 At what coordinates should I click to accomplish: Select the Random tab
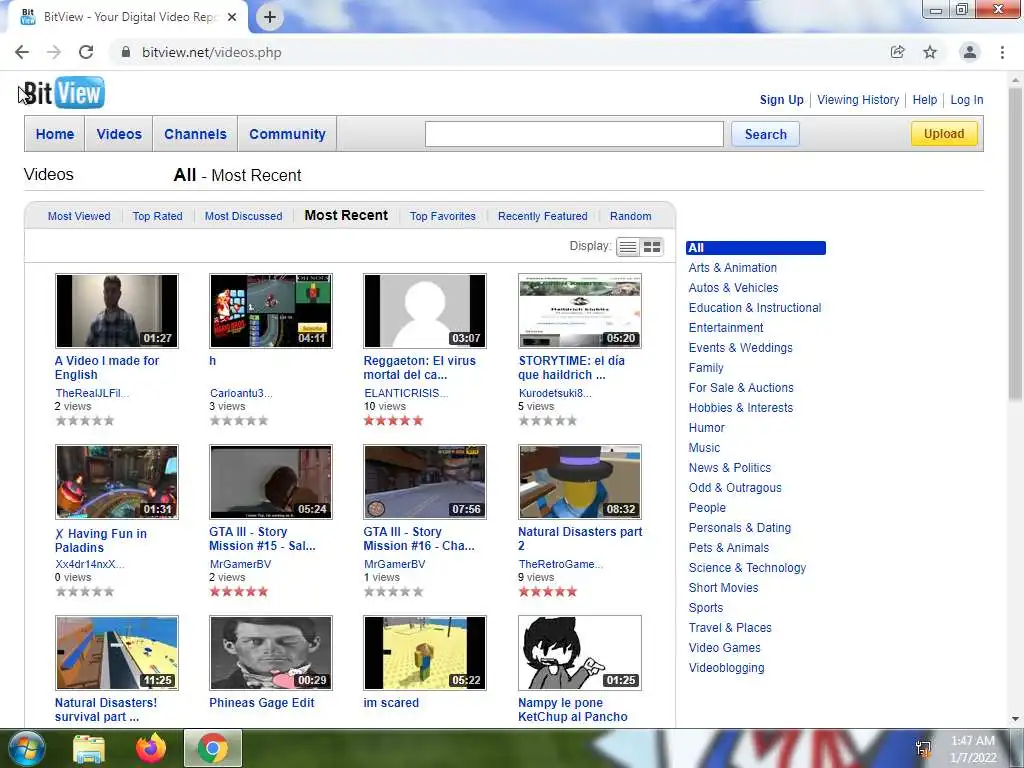631,216
